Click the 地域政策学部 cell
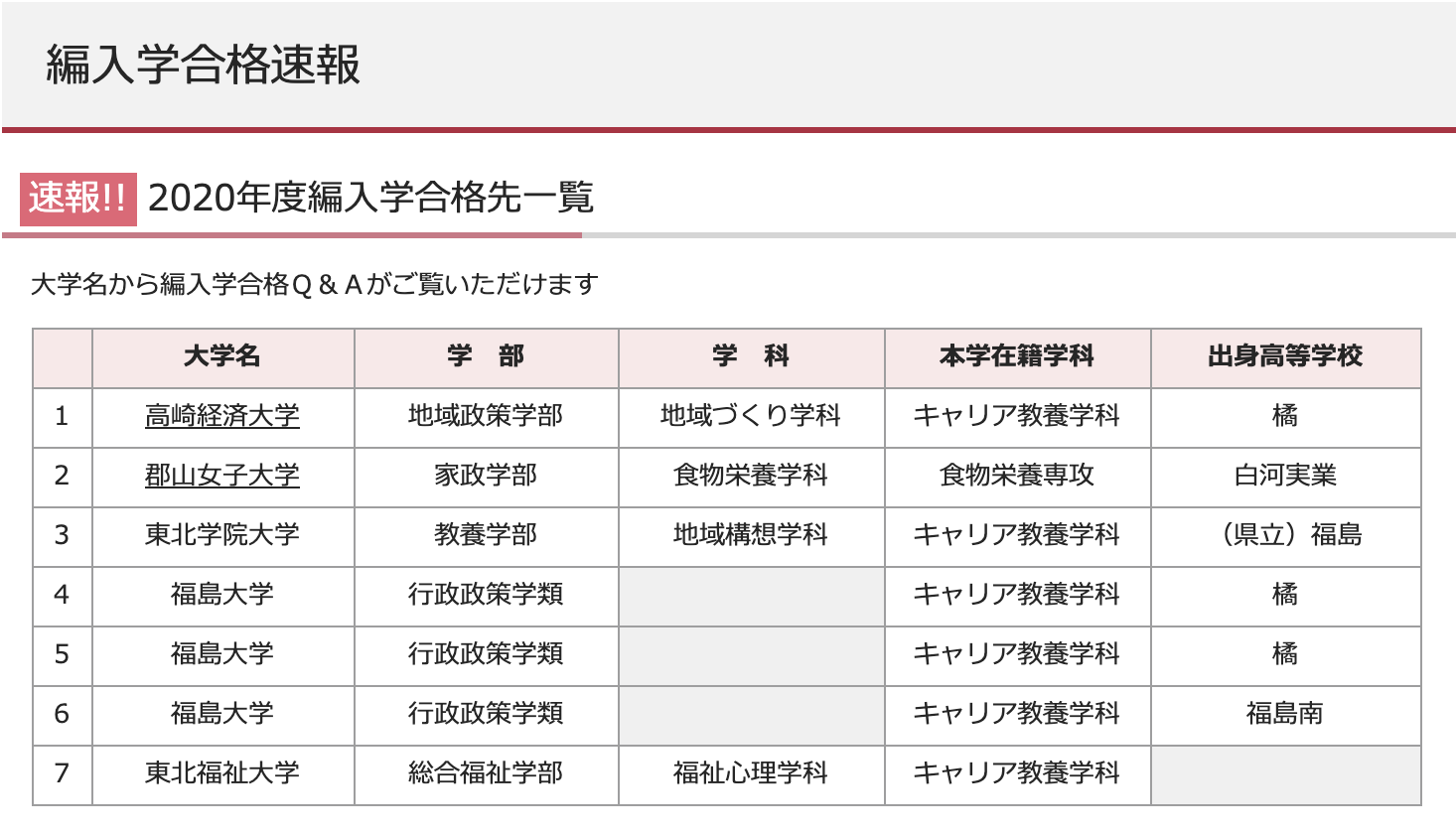This screenshot has height=834, width=1456. coord(486,416)
